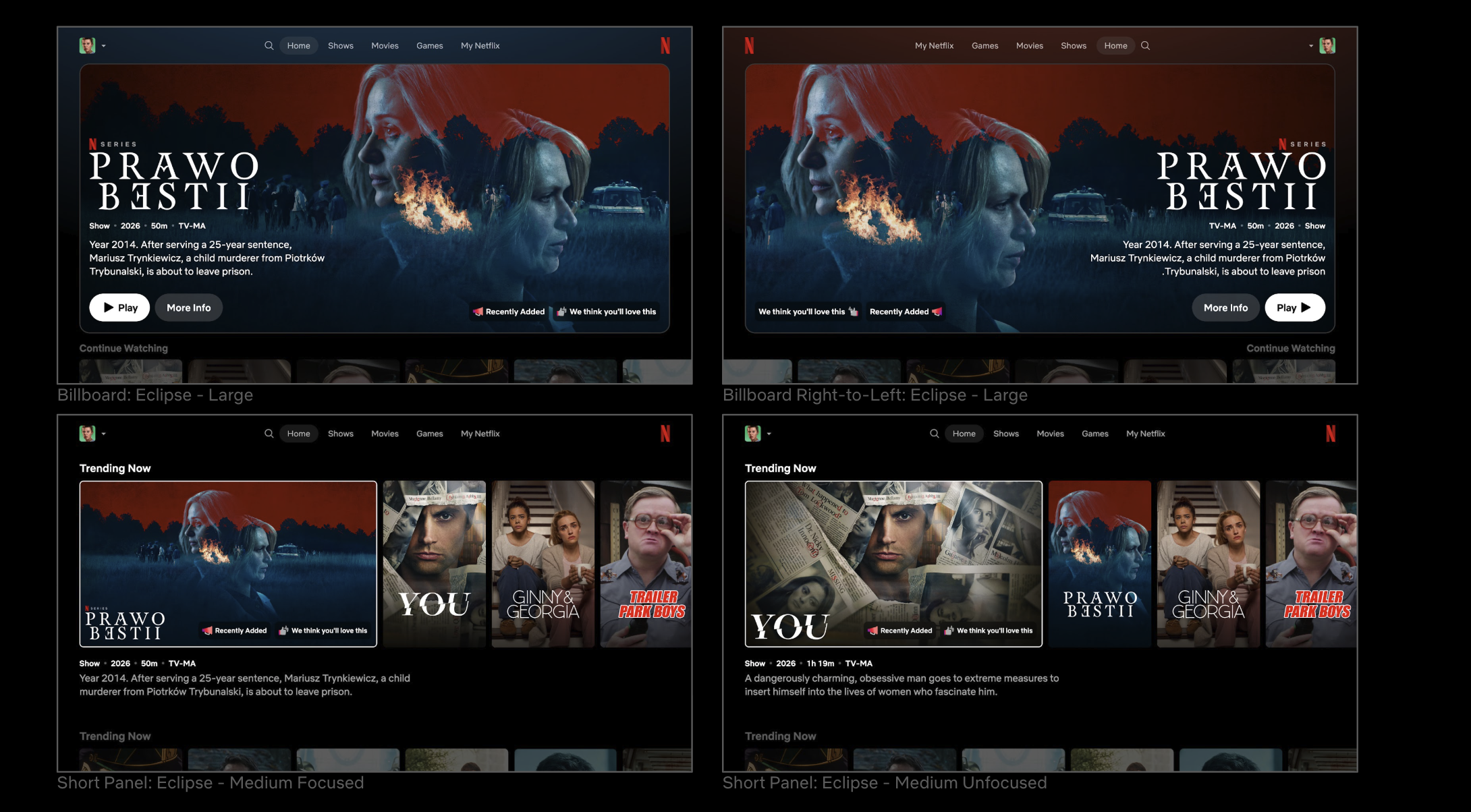Click 'Billboard: Eclipse - Large' frame label
Screen dimensions: 1471x812
pyautogui.click(x=155, y=395)
